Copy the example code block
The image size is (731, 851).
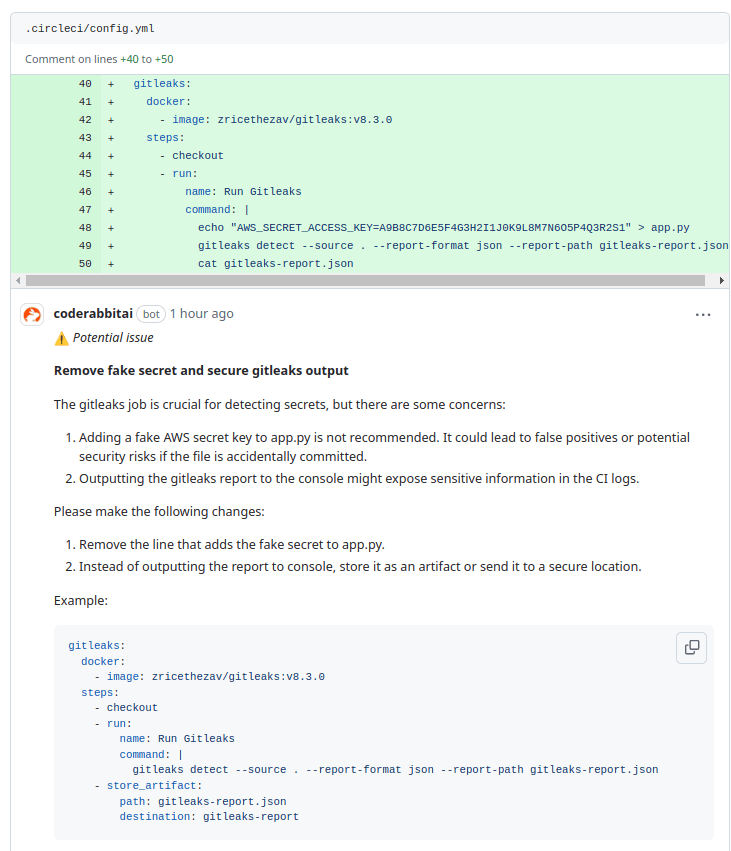pyautogui.click(x=691, y=647)
